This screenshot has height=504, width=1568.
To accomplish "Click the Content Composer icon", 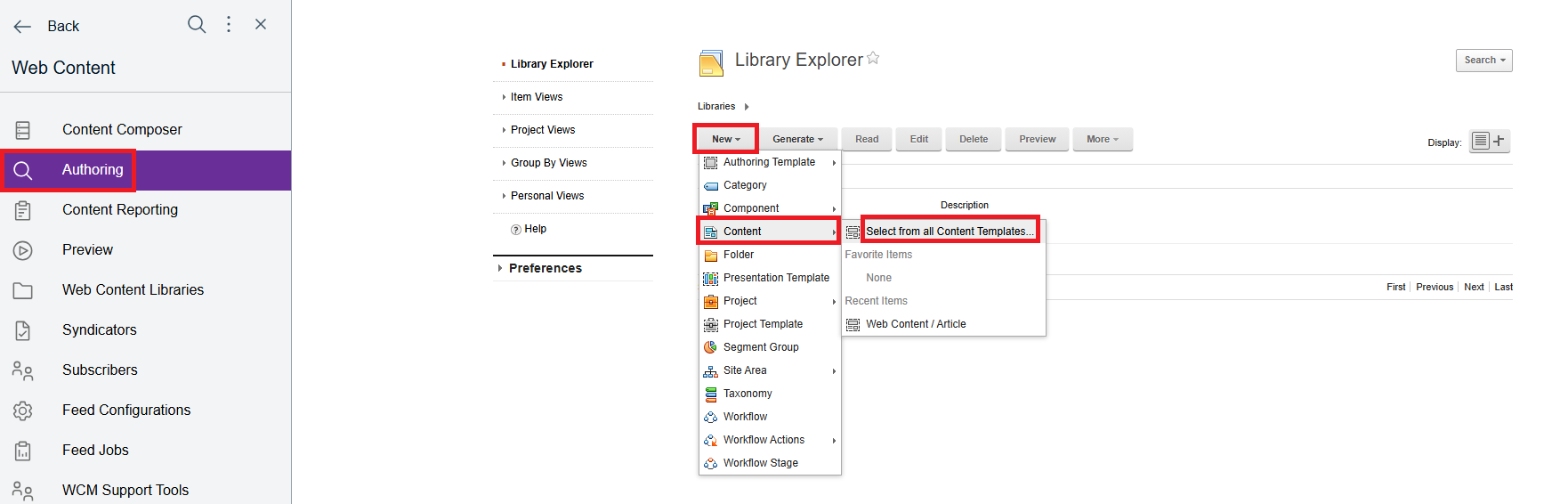I will pos(23,130).
